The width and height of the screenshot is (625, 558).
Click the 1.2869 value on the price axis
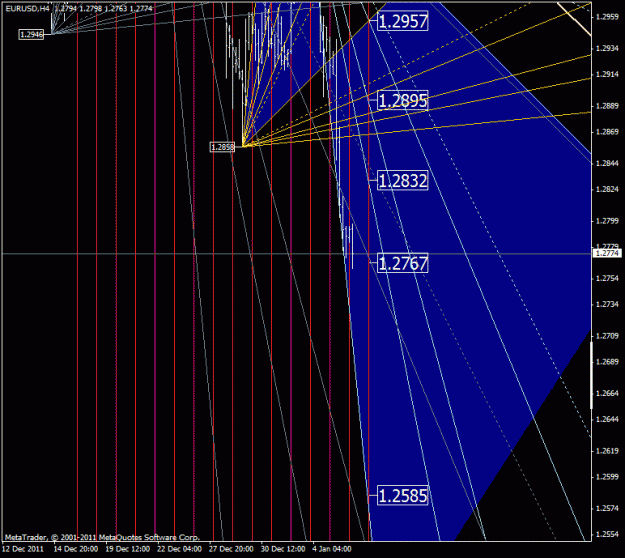point(607,132)
